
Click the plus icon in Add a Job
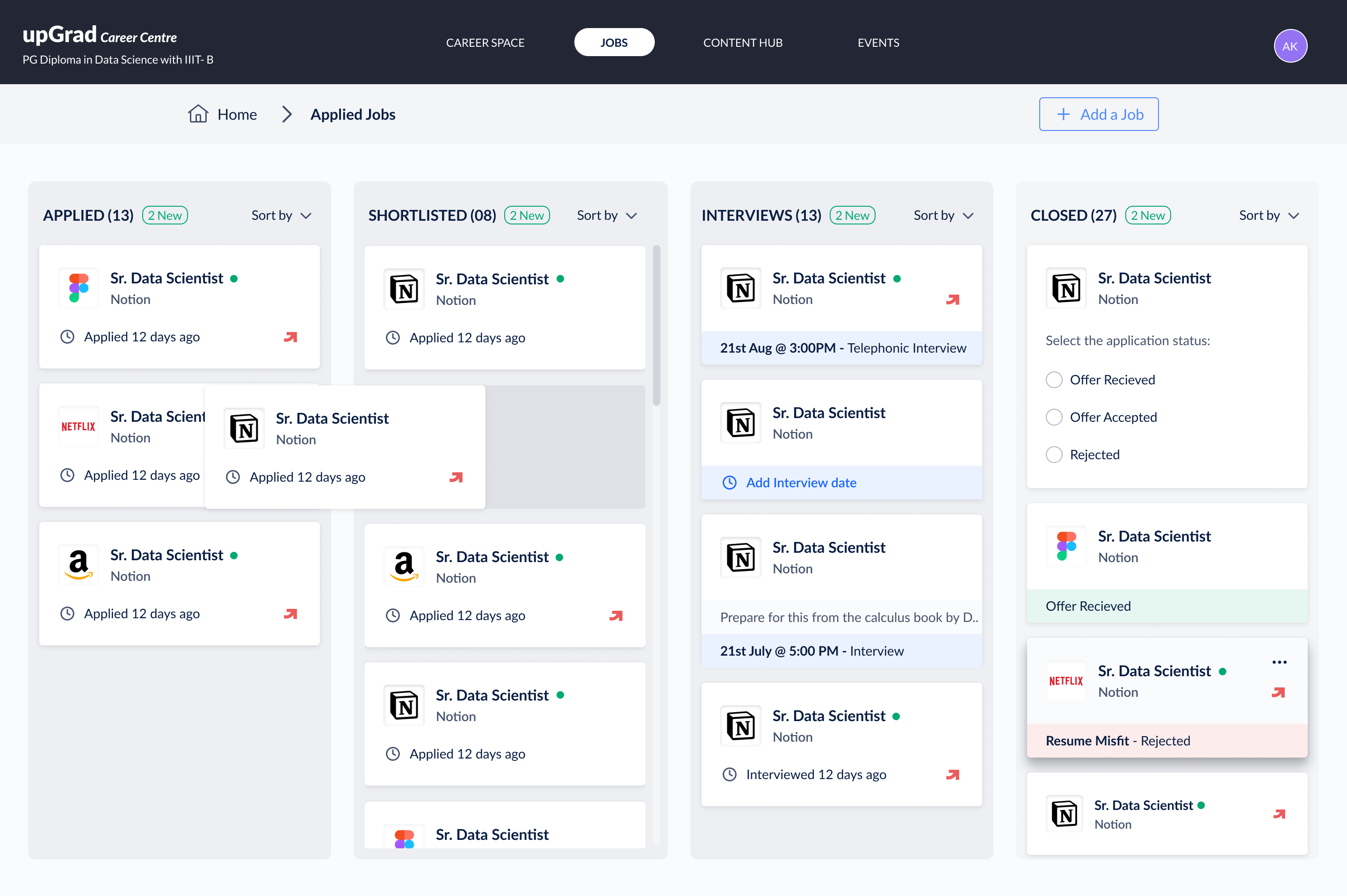pyautogui.click(x=1063, y=114)
